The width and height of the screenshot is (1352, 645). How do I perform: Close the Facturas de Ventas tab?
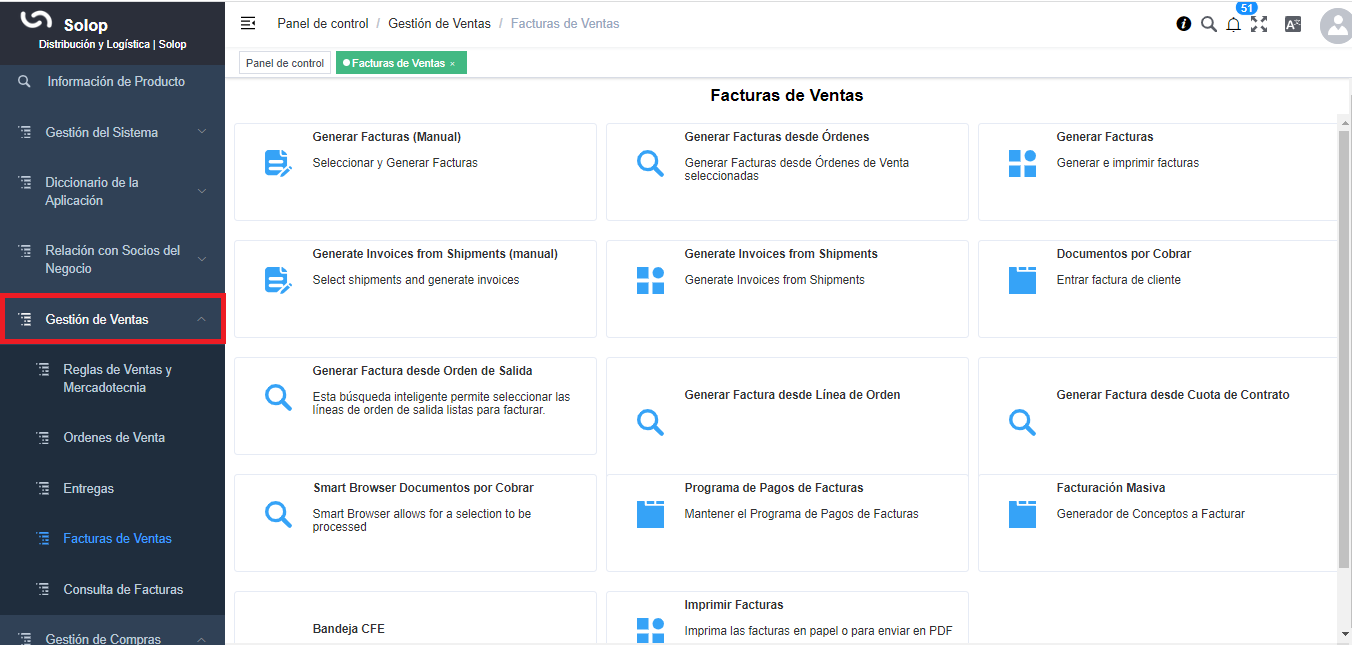pos(452,64)
